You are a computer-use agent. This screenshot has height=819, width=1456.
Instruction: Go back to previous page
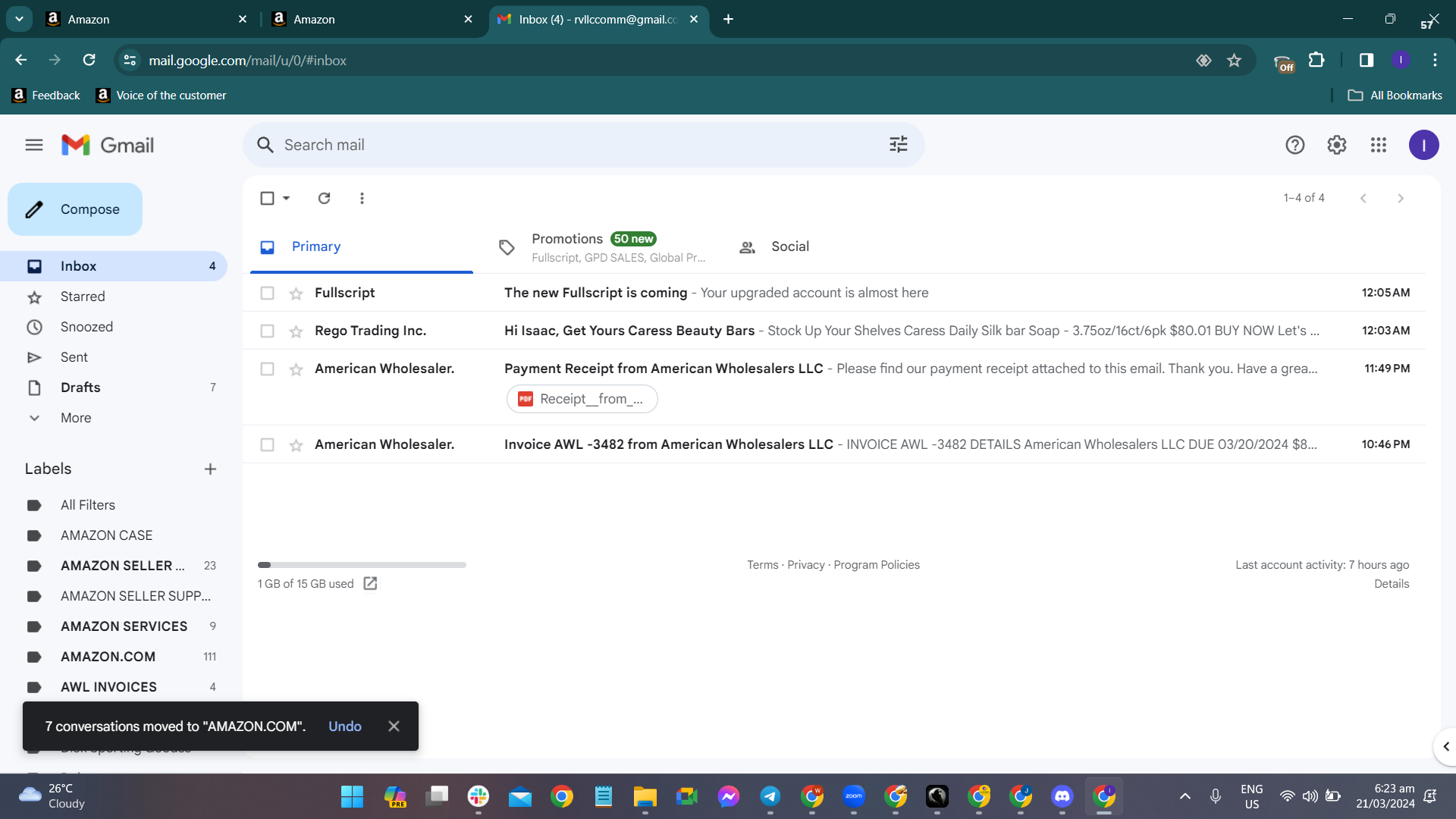coord(20,60)
